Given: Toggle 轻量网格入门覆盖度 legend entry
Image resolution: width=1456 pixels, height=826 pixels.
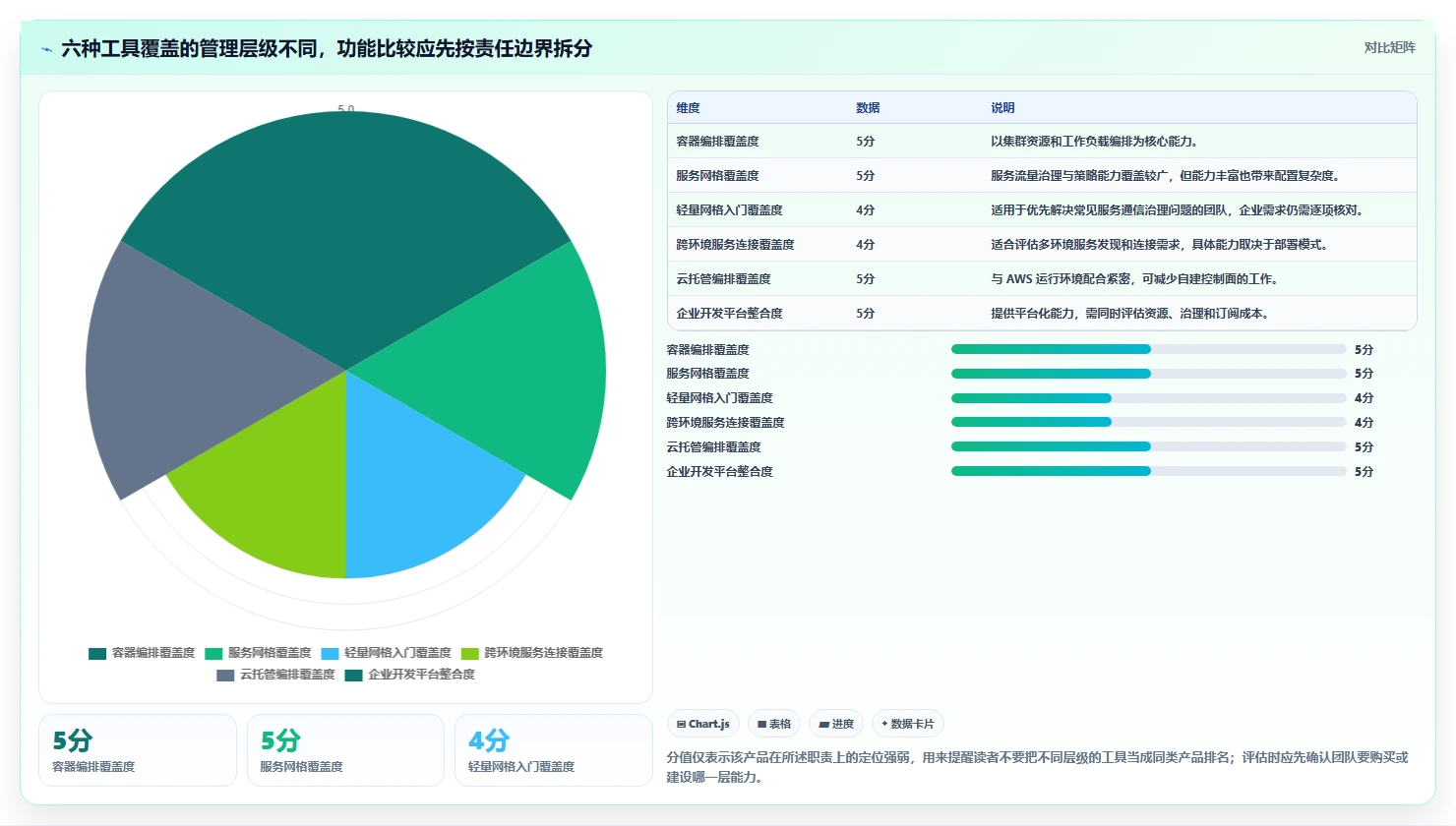Looking at the screenshot, I should [x=386, y=653].
